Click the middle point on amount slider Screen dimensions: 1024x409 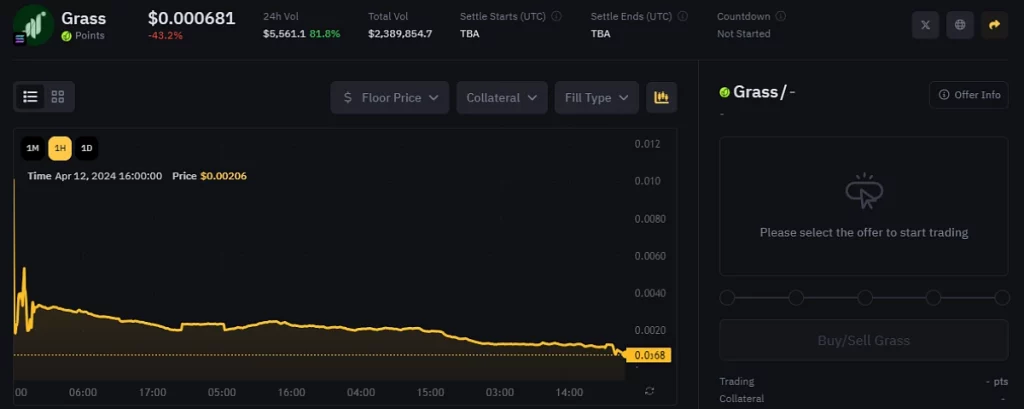pyautogui.click(x=865, y=298)
